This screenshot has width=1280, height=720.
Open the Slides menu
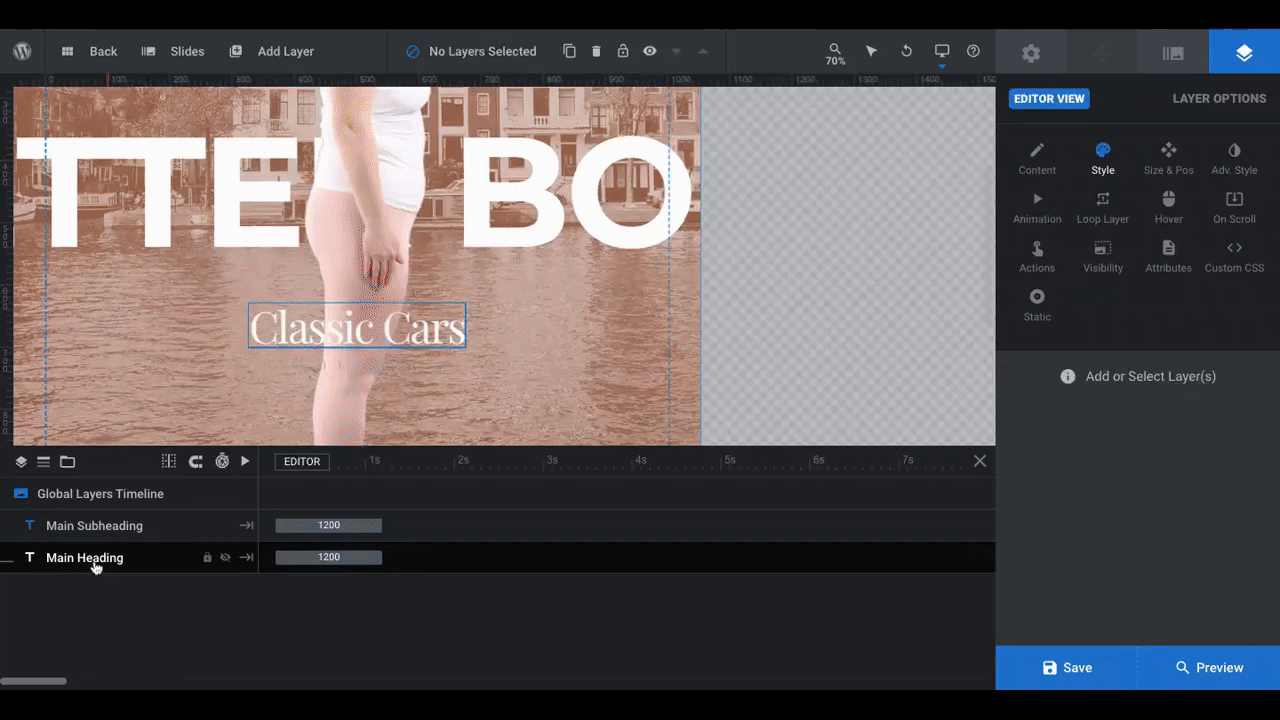pyautogui.click(x=173, y=51)
